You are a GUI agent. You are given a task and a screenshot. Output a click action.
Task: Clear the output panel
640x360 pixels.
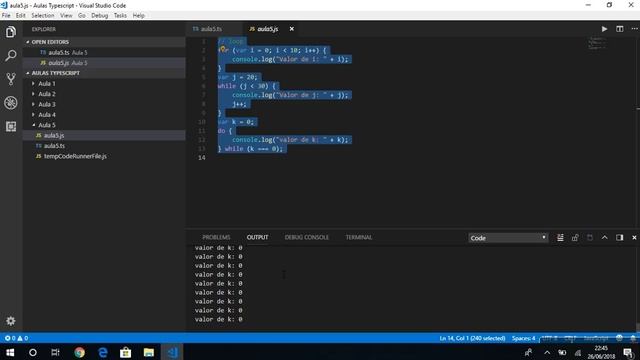pos(560,238)
